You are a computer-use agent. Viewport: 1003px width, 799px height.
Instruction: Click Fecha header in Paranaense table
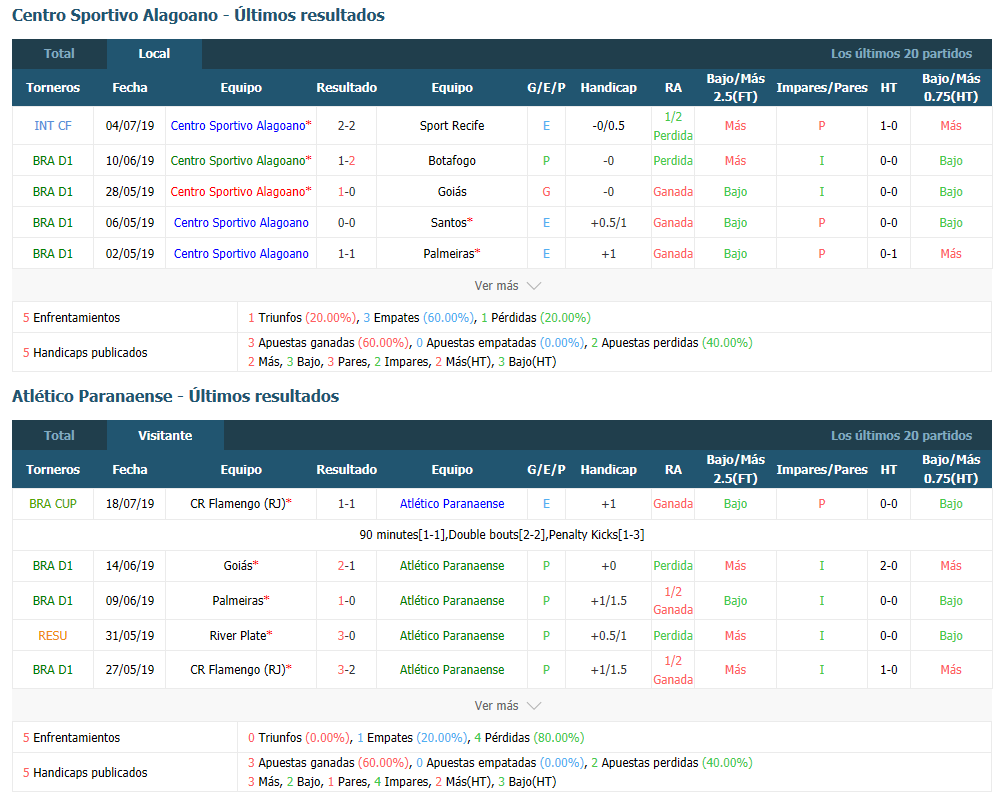(130, 470)
